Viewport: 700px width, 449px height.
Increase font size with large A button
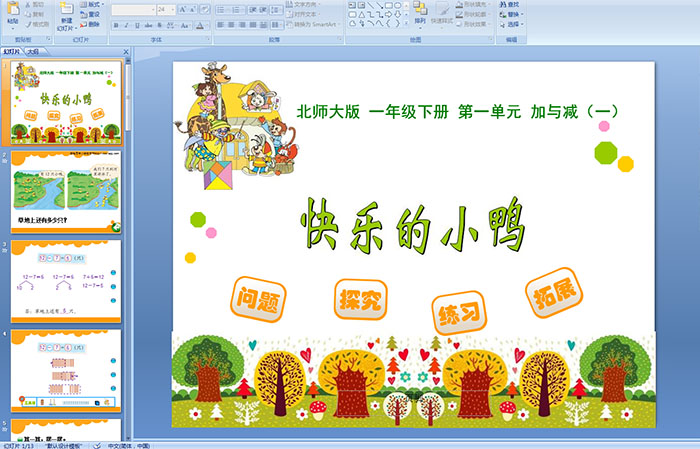point(183,9)
